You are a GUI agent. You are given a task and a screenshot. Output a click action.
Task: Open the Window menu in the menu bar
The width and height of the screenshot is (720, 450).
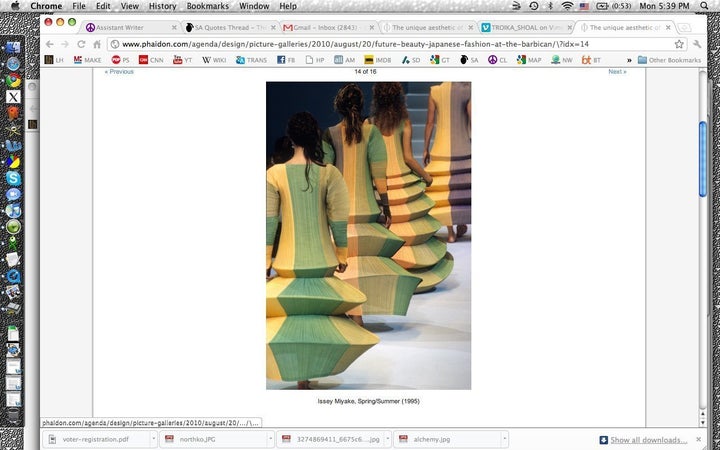pyautogui.click(x=254, y=6)
